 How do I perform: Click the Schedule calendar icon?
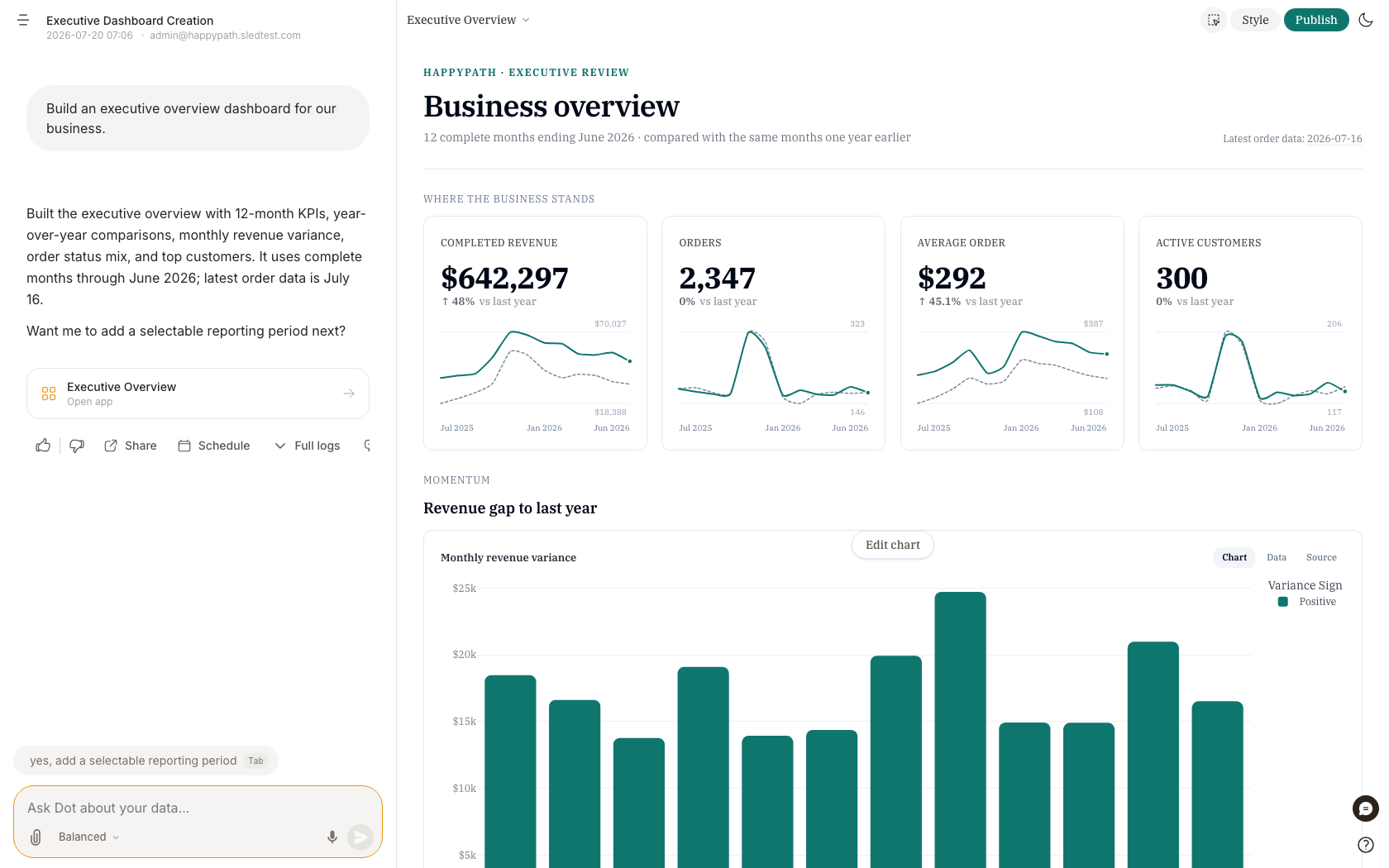coord(184,446)
